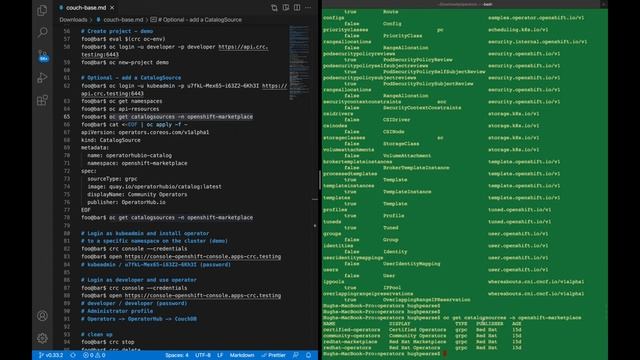
Task: Click 'overlappingrangeipreservations' entry in terminal
Action: tap(368, 293)
